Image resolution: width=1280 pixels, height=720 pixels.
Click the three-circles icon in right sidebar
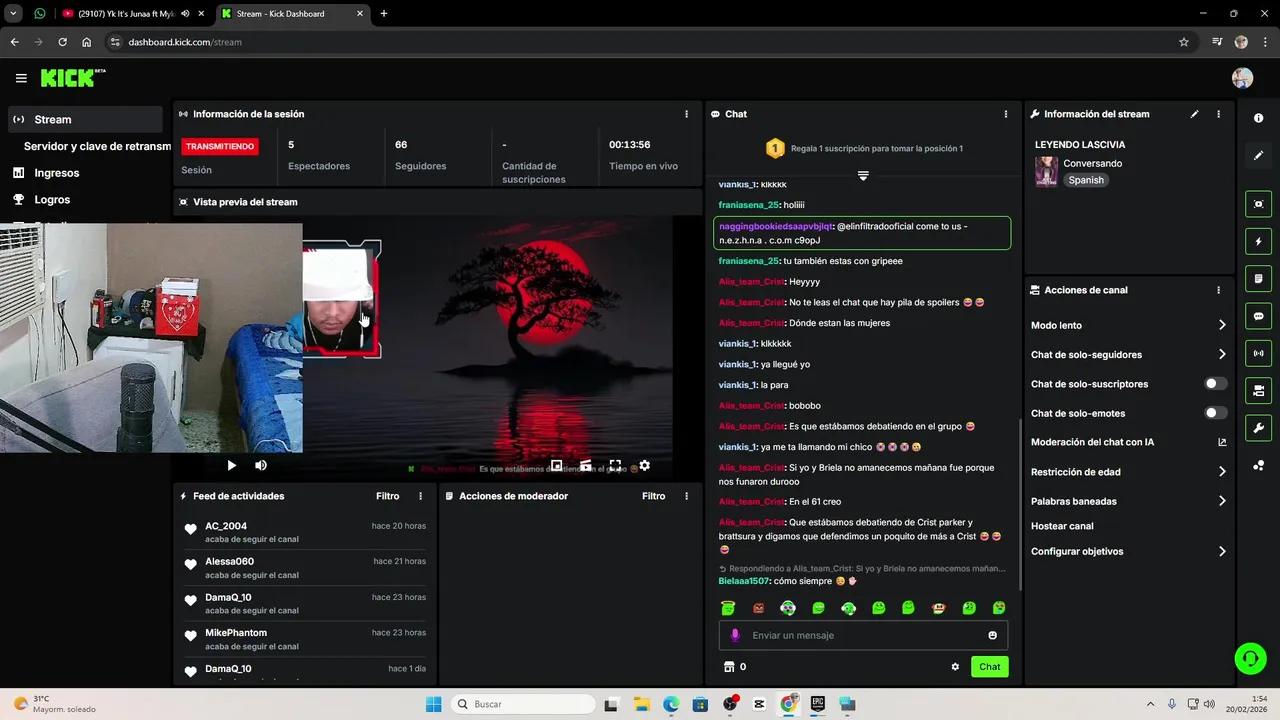1258,465
